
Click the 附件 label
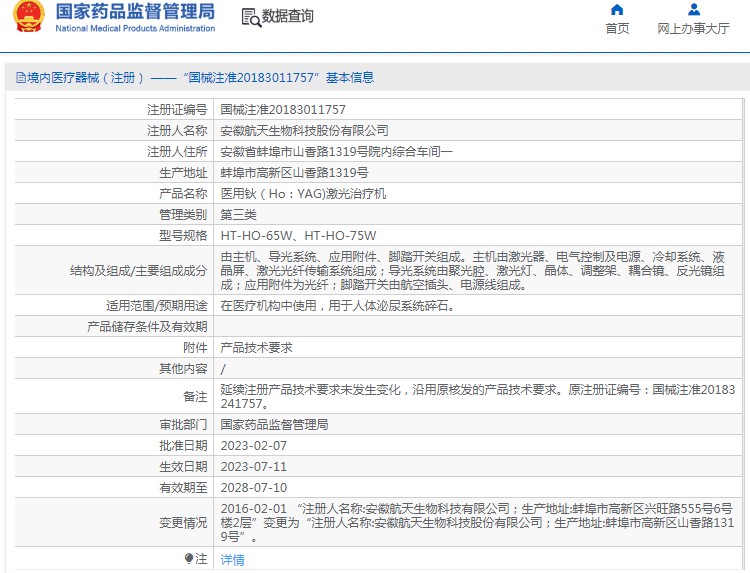pyautogui.click(x=195, y=348)
